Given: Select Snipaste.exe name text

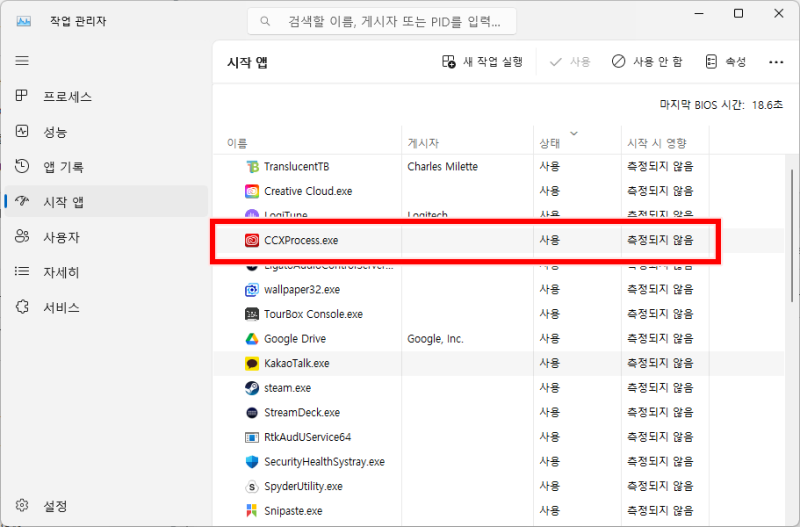Looking at the screenshot, I should pos(293,511).
